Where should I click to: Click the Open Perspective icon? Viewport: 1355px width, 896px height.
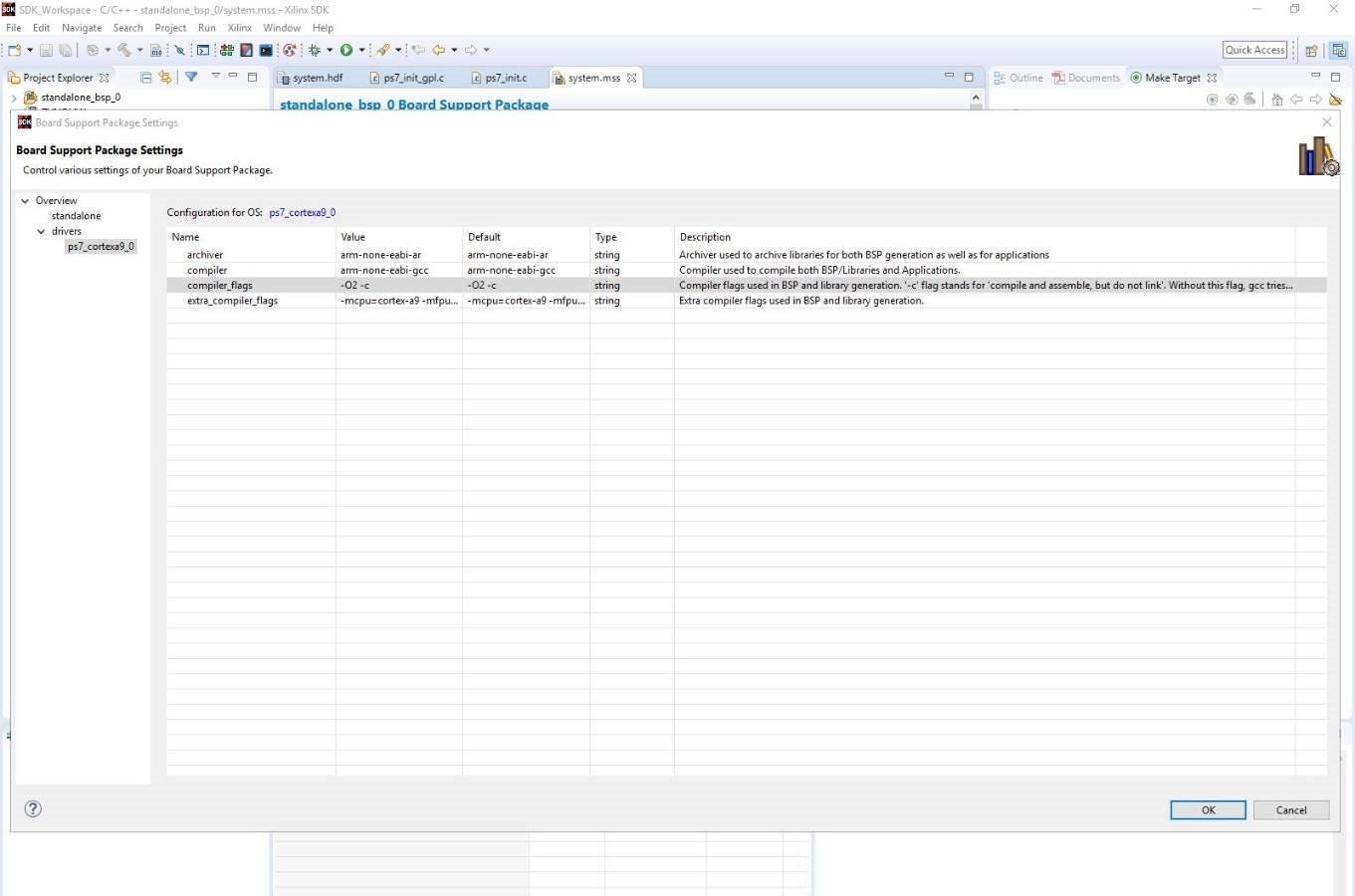[x=1311, y=50]
